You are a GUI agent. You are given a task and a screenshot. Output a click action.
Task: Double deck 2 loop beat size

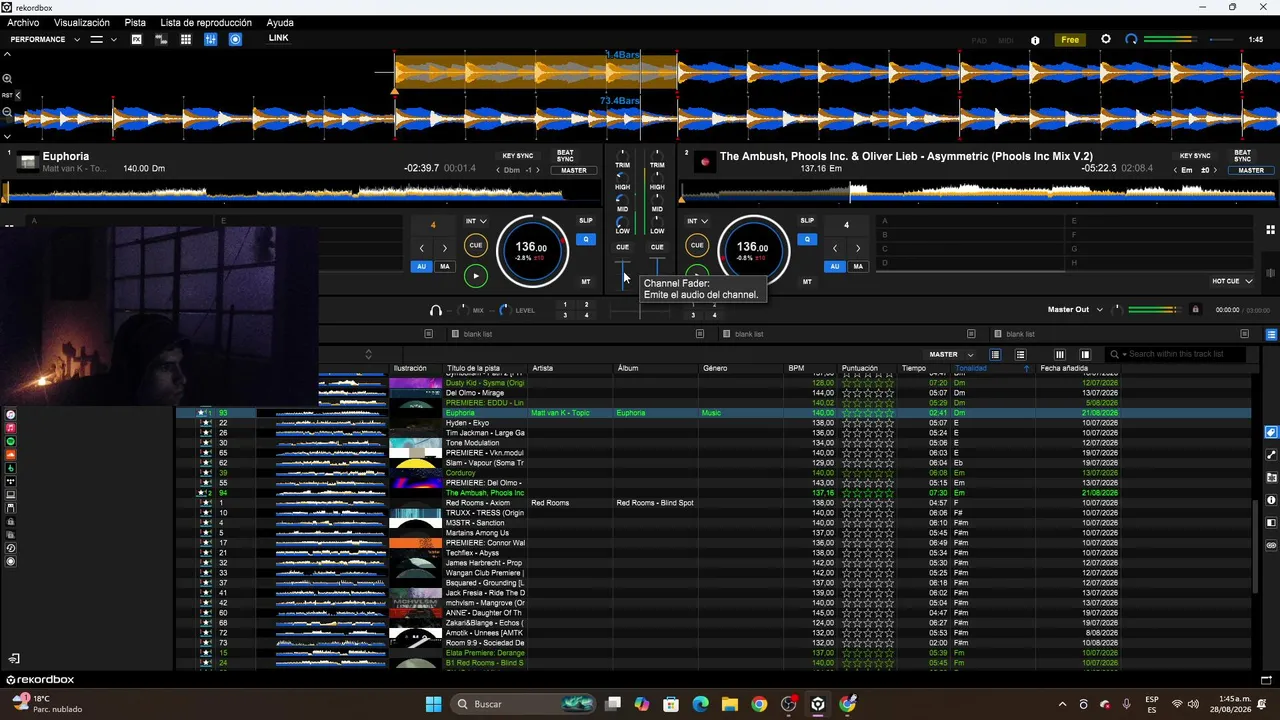pyautogui.click(x=857, y=248)
